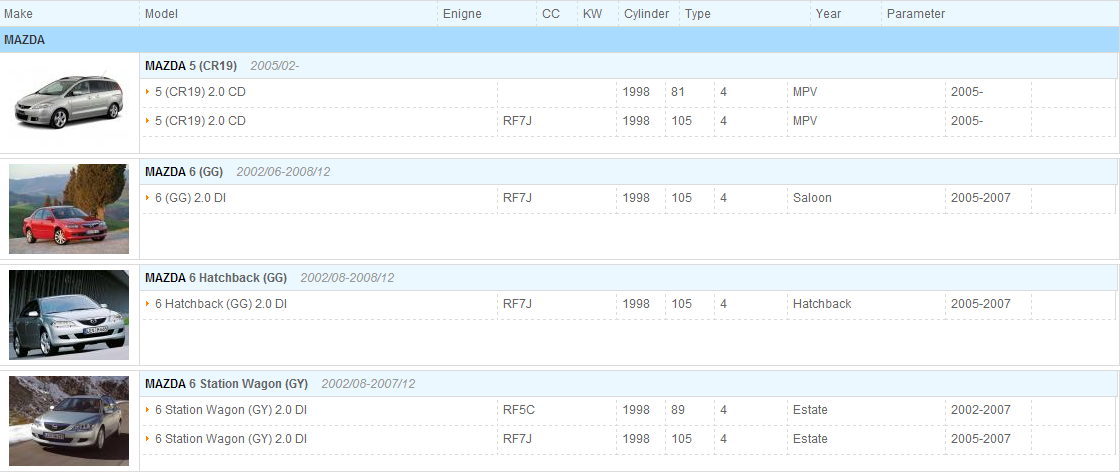
Task: Click the Saloon type cell
Action: pos(812,198)
